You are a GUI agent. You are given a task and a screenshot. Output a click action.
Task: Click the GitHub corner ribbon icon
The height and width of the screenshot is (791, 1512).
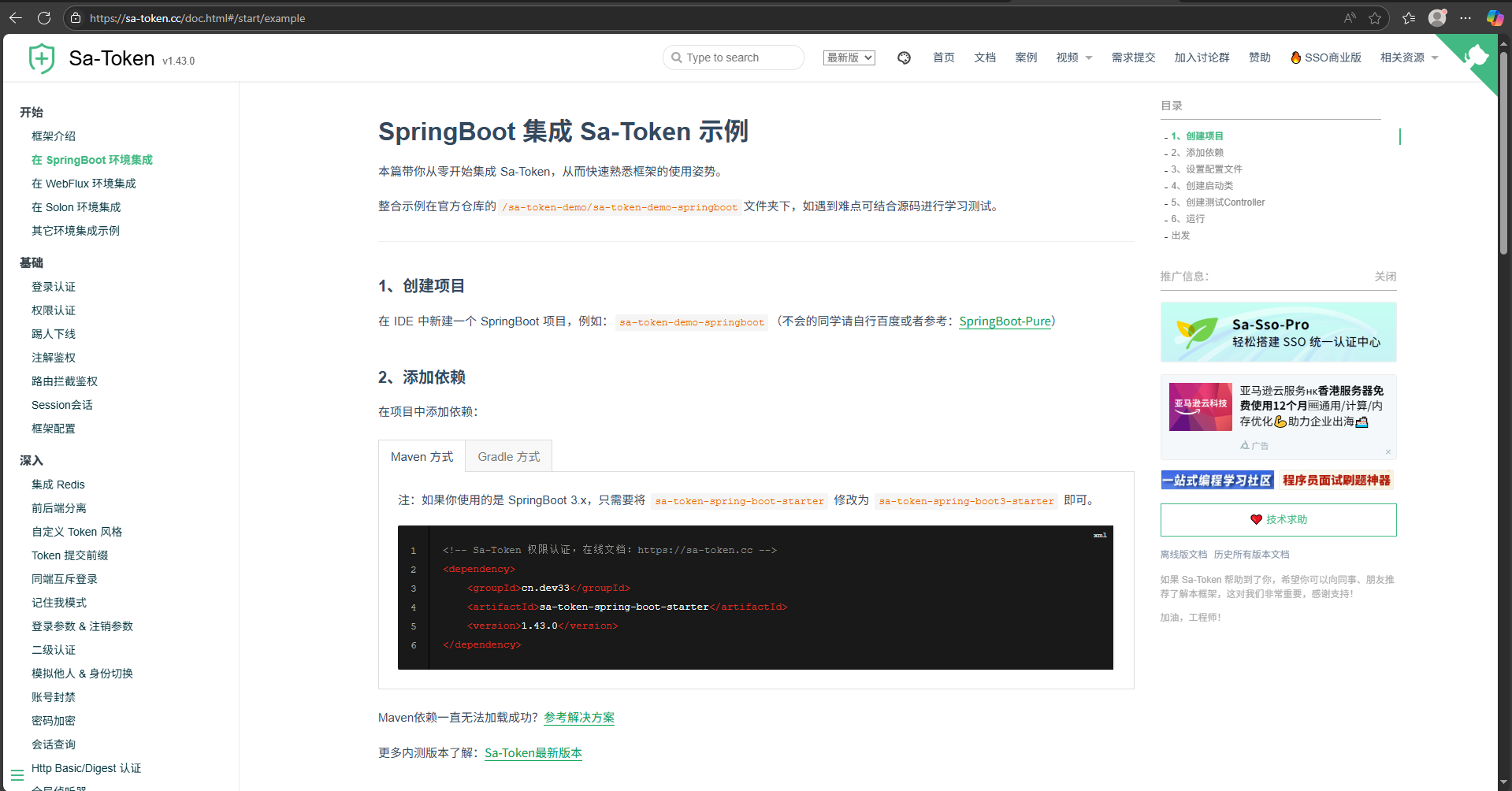[1476, 55]
